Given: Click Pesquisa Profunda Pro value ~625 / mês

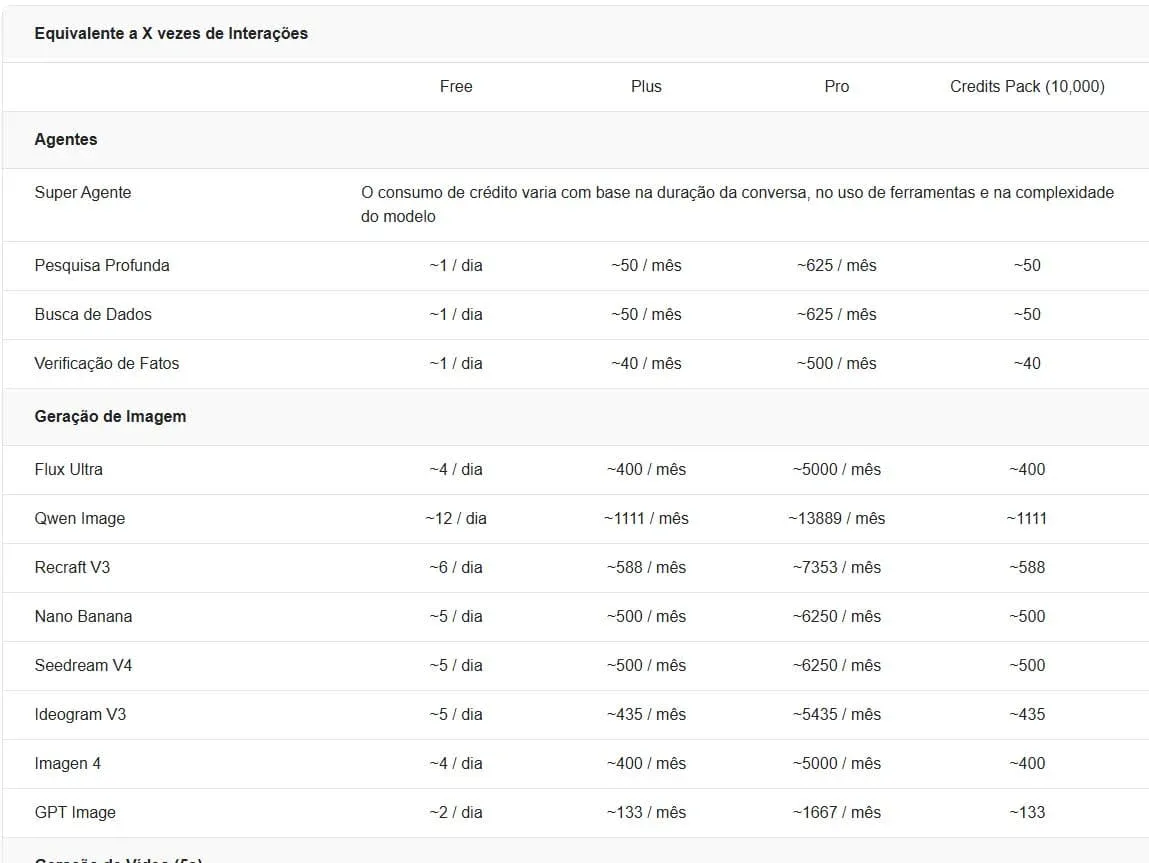Looking at the screenshot, I should tap(837, 265).
